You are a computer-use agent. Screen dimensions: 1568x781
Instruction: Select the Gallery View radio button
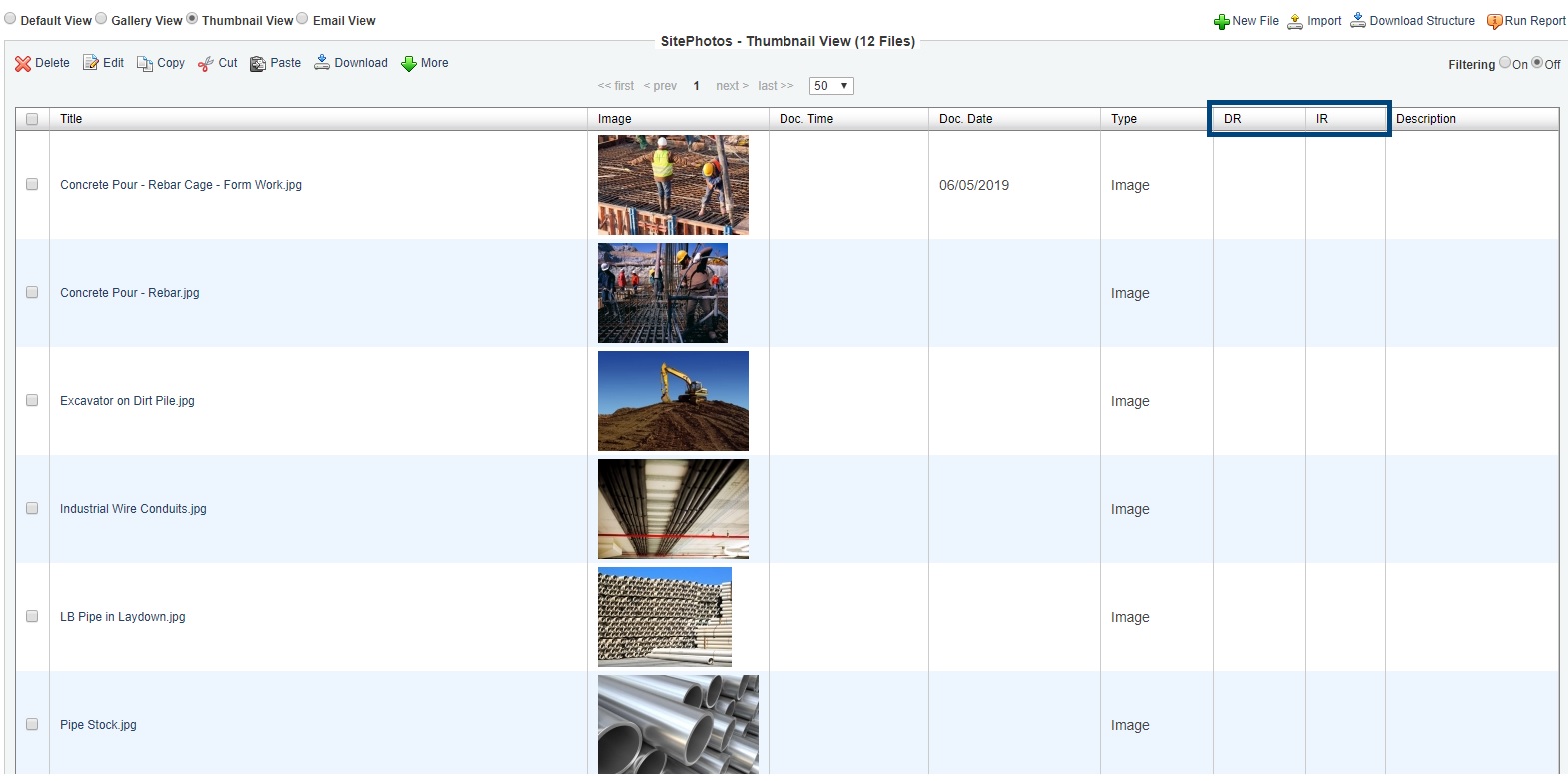(101, 19)
